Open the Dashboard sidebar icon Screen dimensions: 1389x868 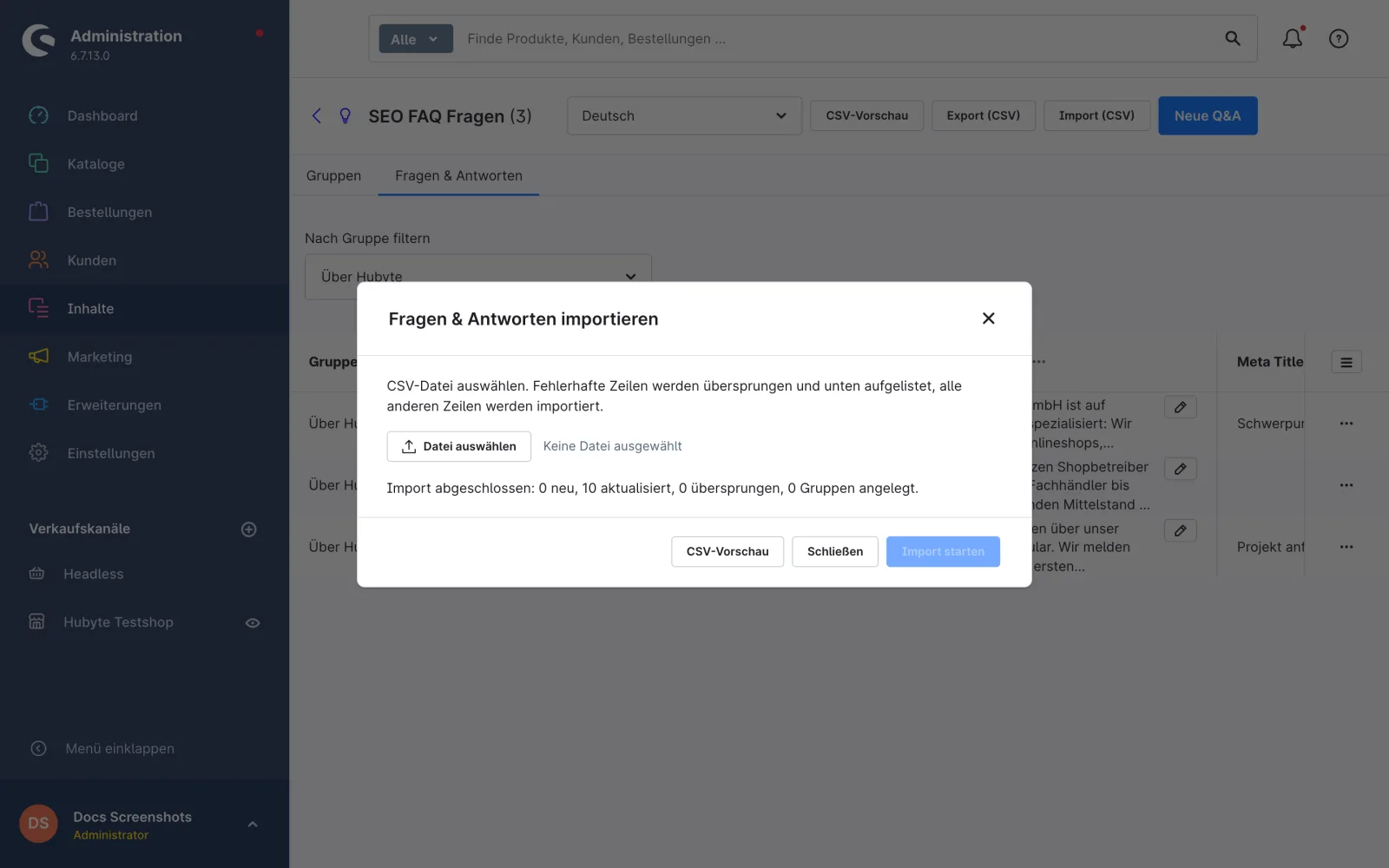38,115
